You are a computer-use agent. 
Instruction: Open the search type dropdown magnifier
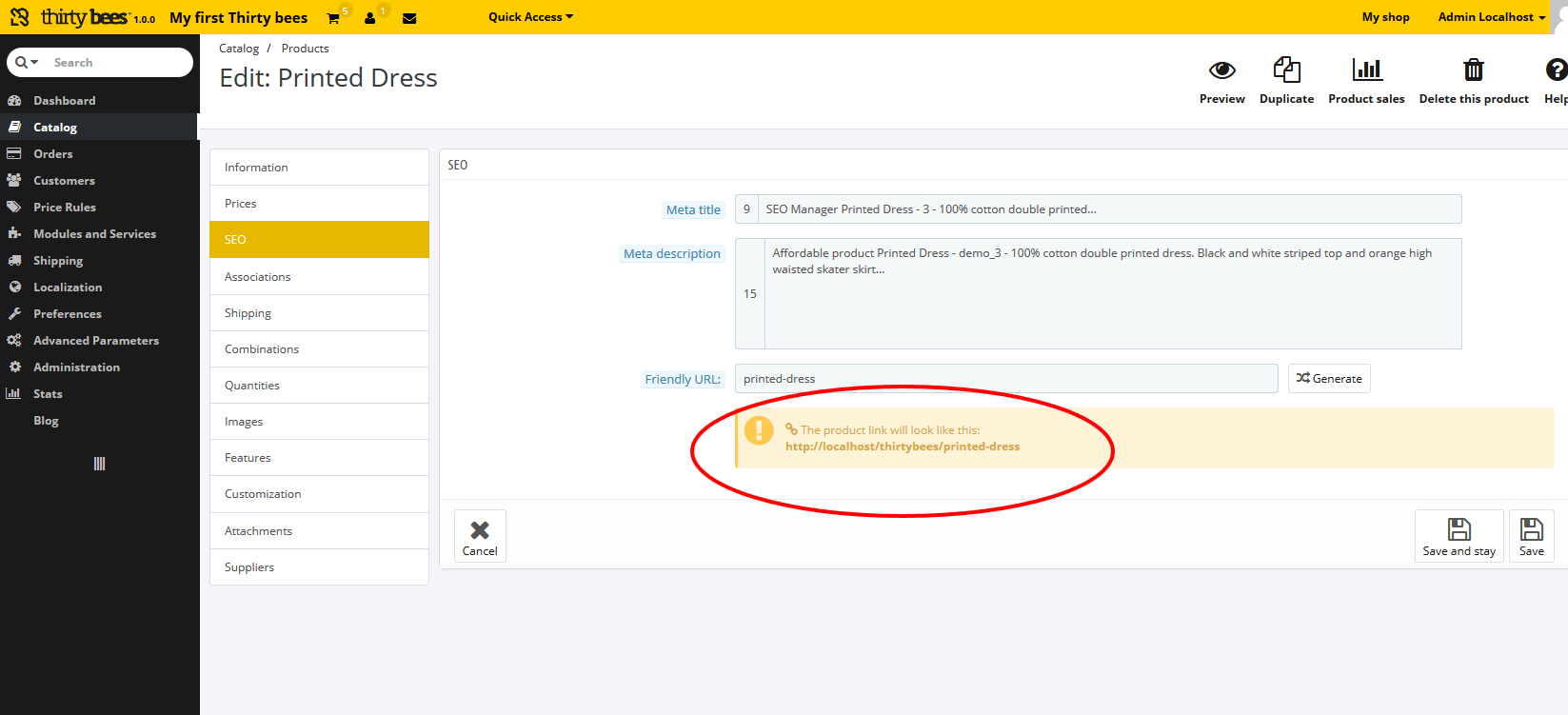pos(27,62)
